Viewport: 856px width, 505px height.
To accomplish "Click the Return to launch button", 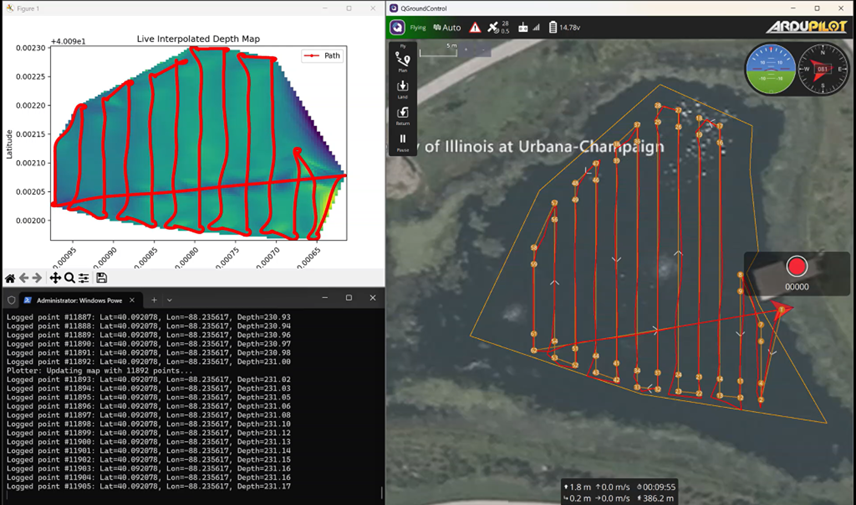I will (x=402, y=115).
